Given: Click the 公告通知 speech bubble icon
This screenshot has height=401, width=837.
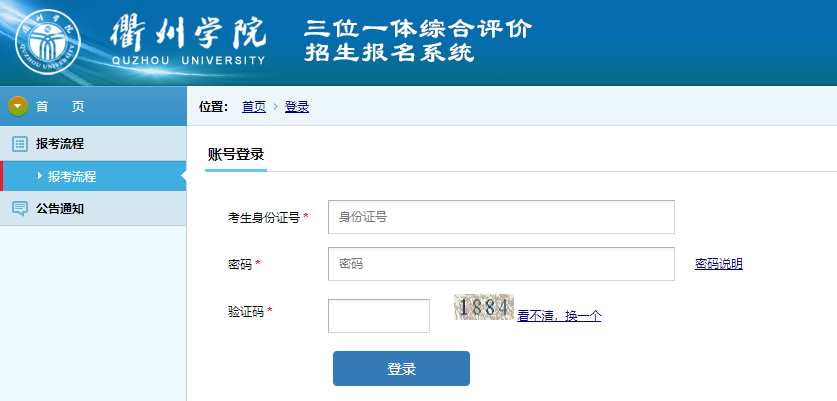Looking at the screenshot, I should (19, 209).
